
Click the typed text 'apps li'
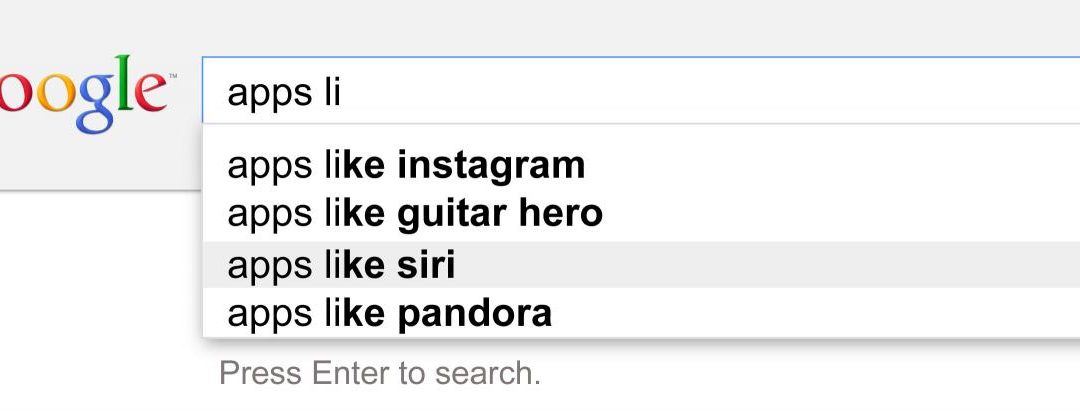(x=284, y=93)
